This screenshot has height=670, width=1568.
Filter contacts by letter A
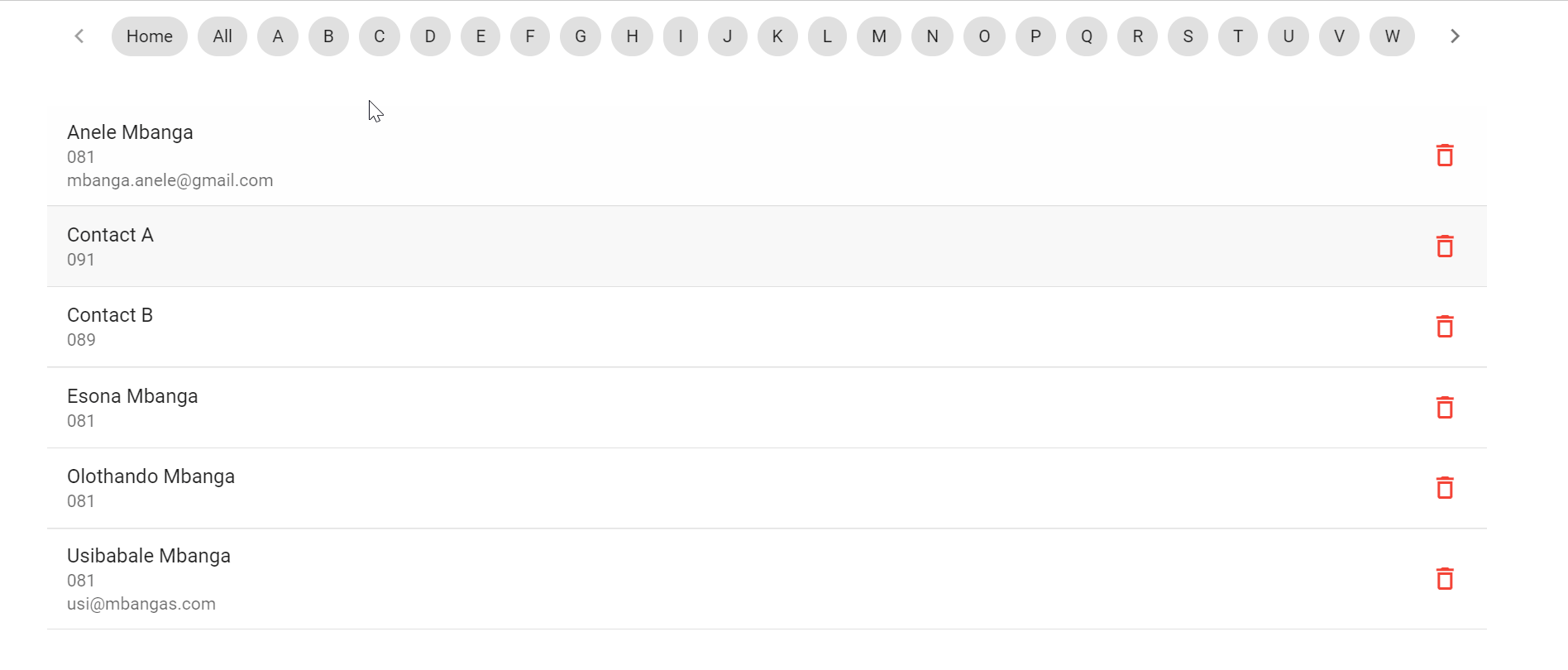(x=278, y=36)
